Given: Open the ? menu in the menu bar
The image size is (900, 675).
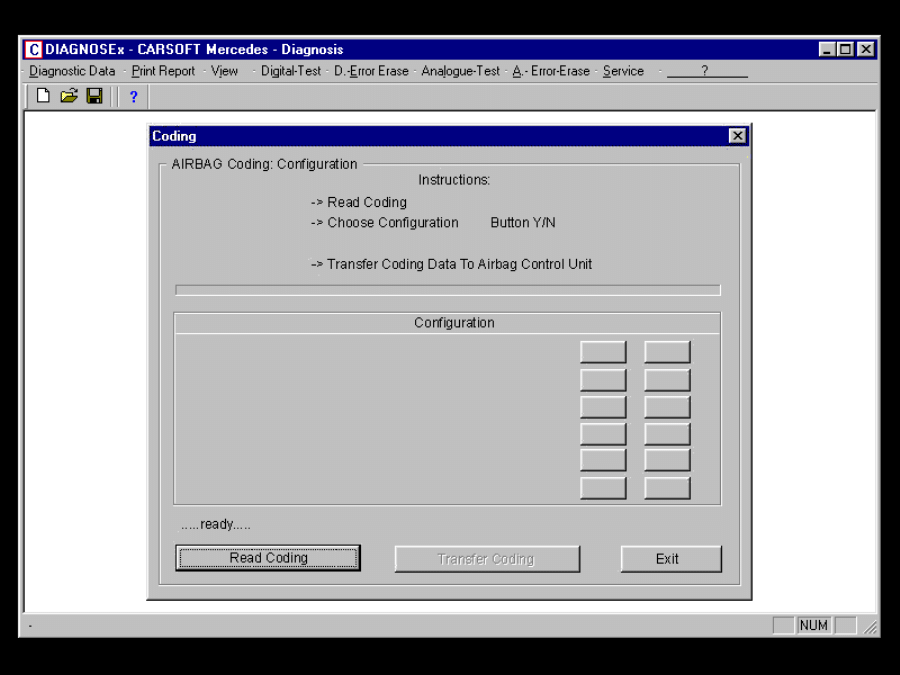Looking at the screenshot, I should pos(705,71).
